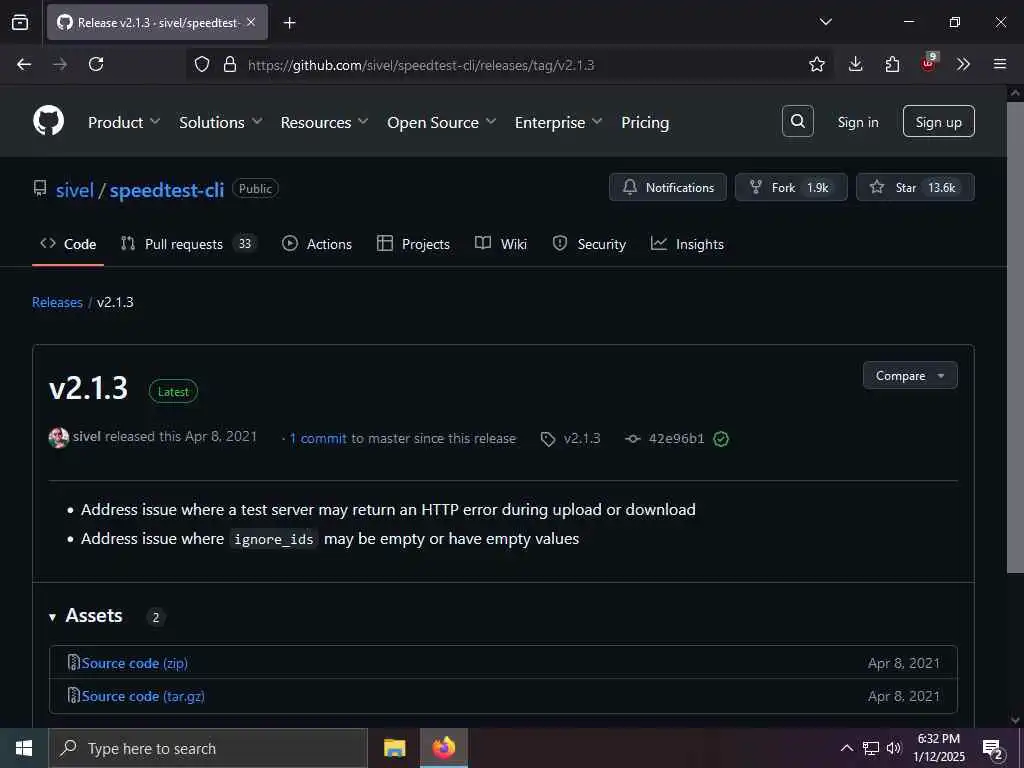This screenshot has width=1024, height=768.
Task: Click the tracking protection shield icon
Action: point(202,64)
